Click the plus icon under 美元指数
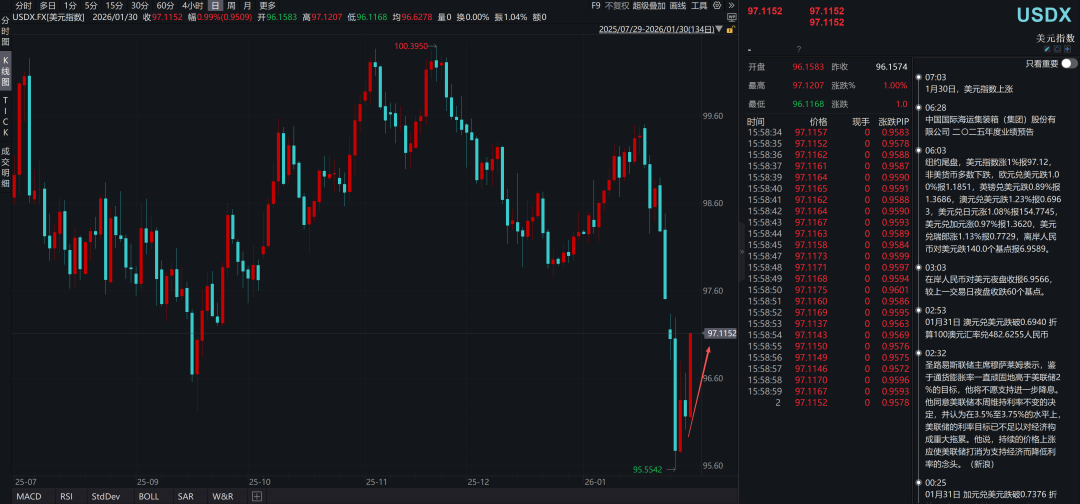 [1071, 48]
